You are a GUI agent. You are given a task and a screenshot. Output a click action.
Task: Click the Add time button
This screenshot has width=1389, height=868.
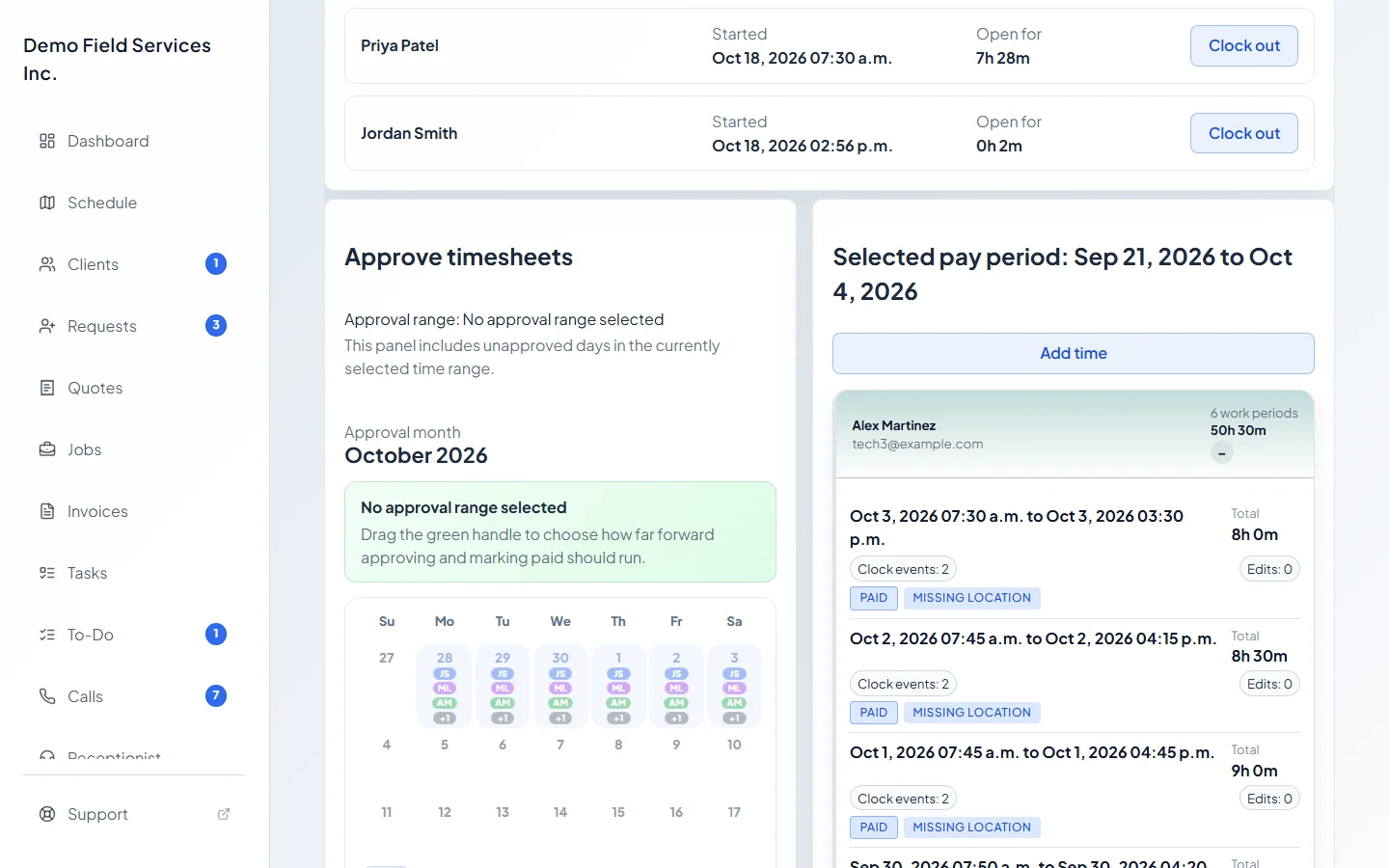click(1074, 353)
